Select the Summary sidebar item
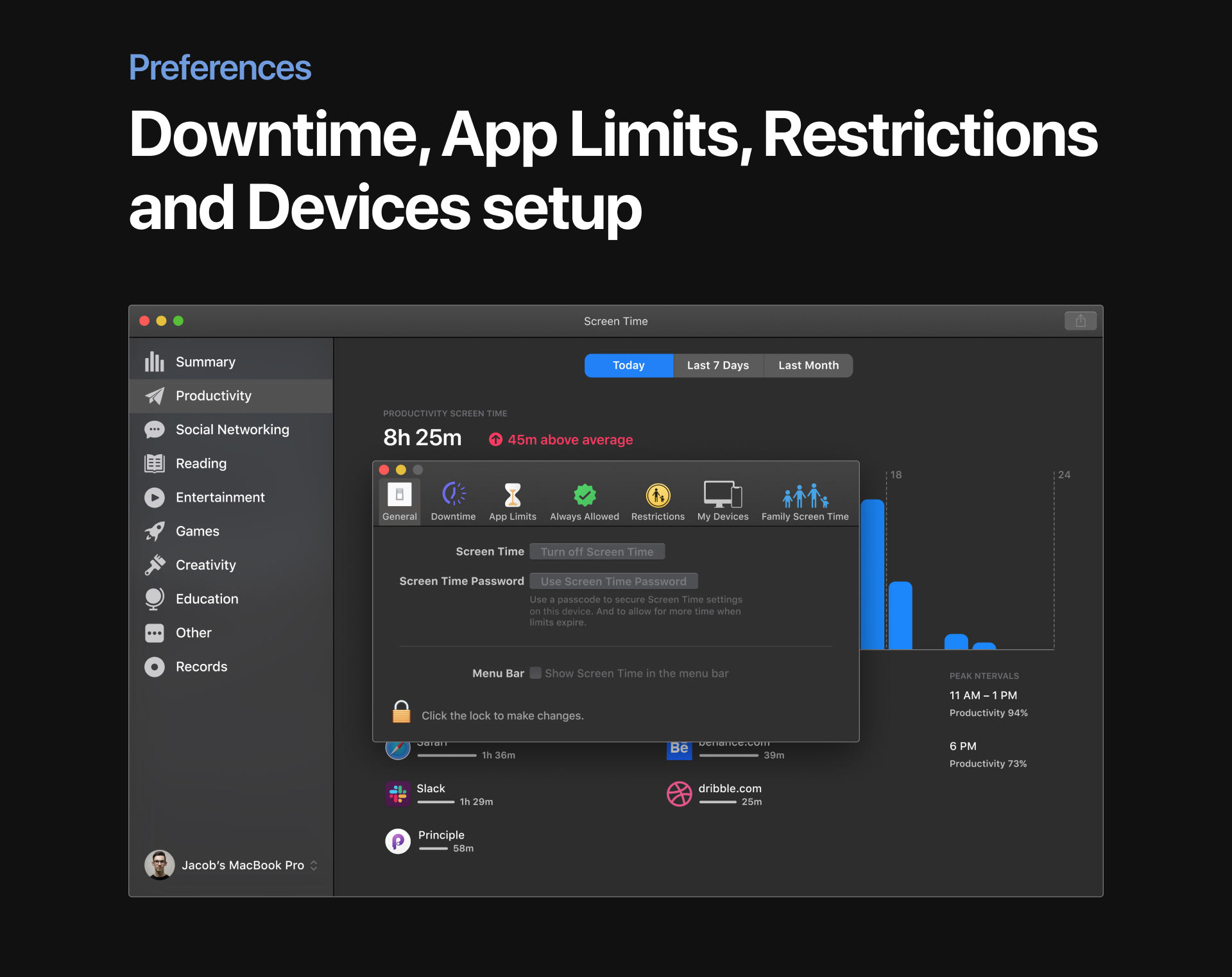 pos(205,362)
